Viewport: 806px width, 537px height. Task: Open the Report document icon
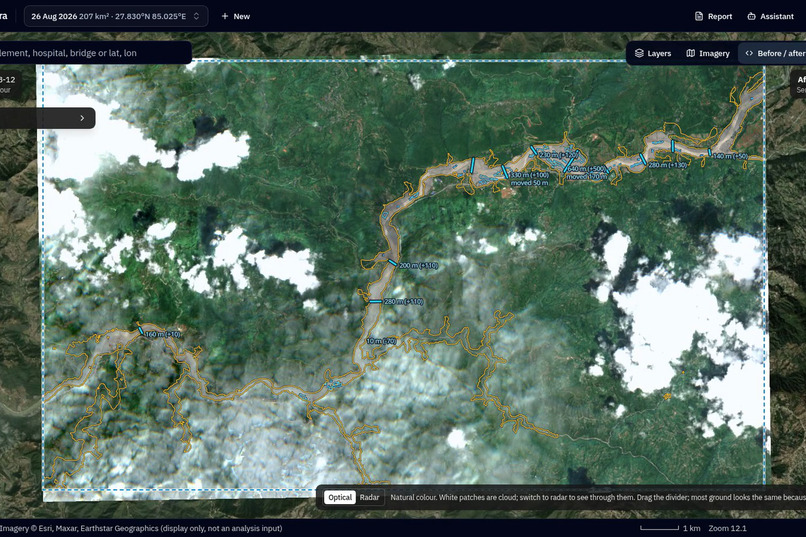pyautogui.click(x=699, y=16)
